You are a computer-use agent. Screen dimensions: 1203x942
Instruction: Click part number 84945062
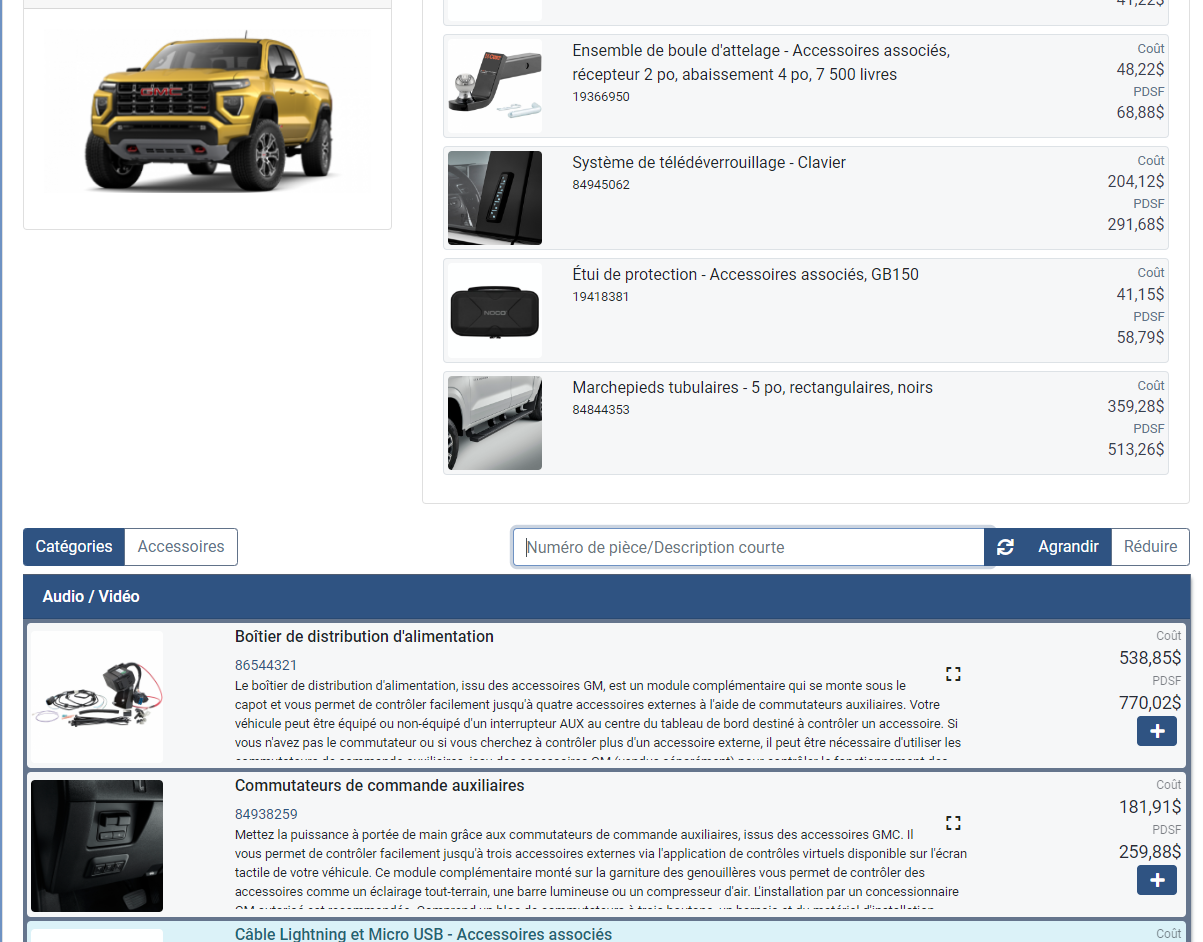point(601,185)
